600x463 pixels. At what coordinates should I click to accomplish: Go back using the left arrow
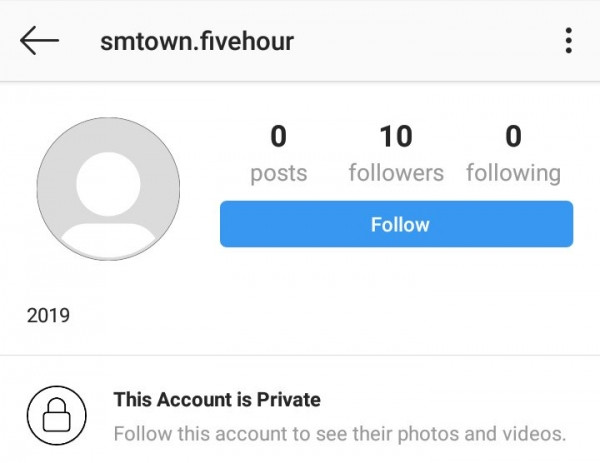click(x=39, y=41)
